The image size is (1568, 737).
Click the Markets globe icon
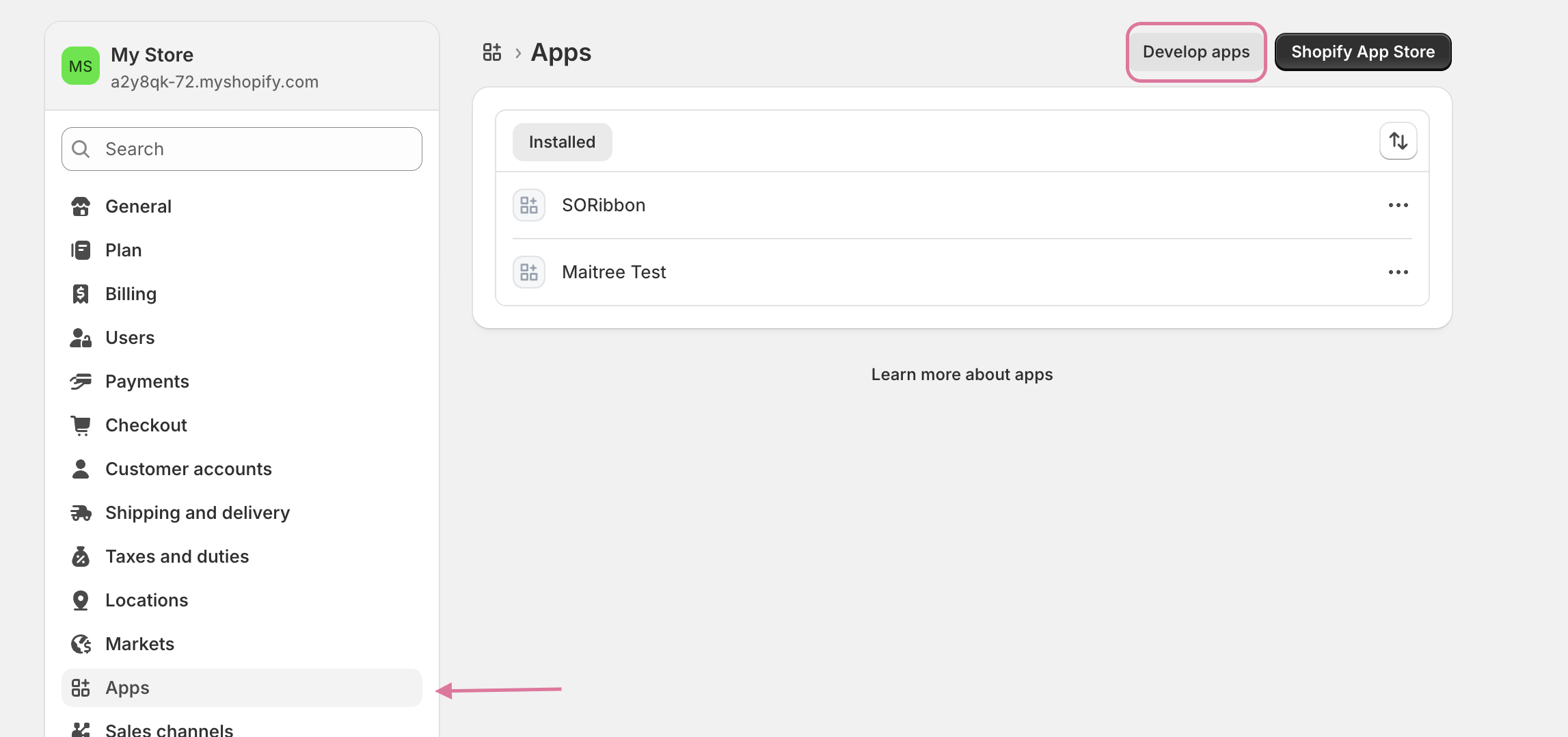(81, 643)
